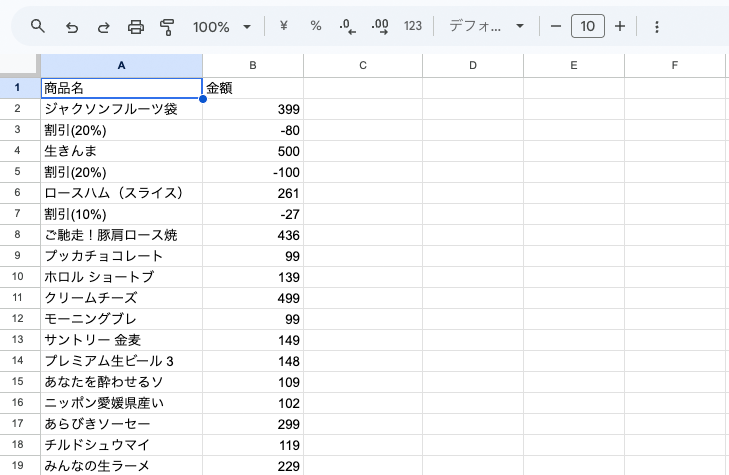Select column C header
The image size is (729, 475).
[363, 66]
